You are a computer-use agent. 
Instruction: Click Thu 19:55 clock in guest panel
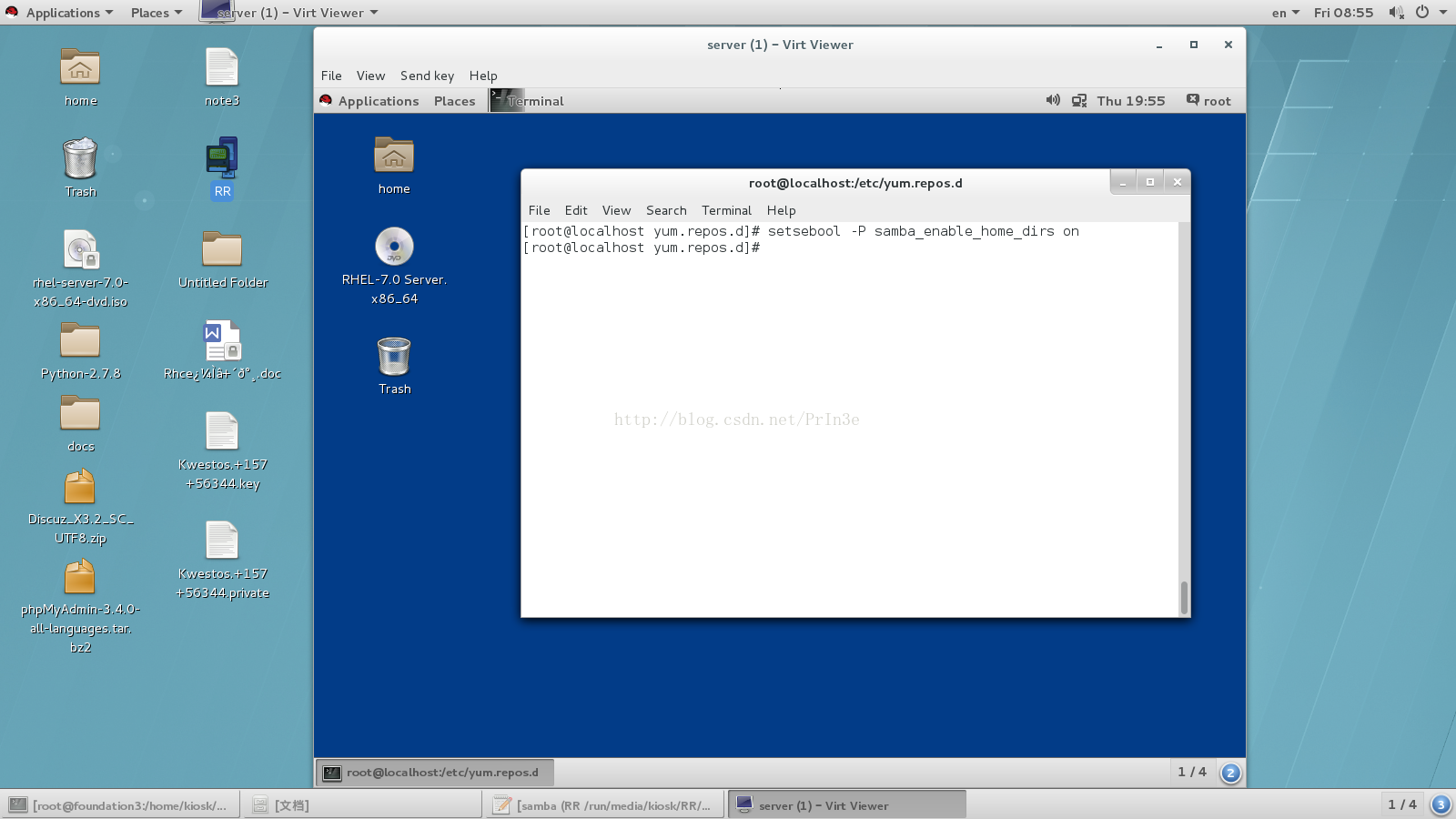(x=1131, y=101)
